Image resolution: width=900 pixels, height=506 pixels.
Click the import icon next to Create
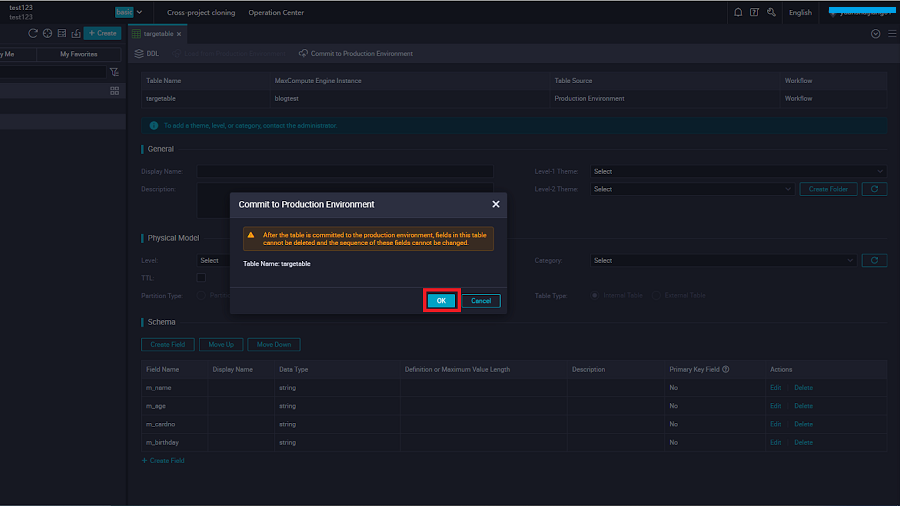(75, 33)
